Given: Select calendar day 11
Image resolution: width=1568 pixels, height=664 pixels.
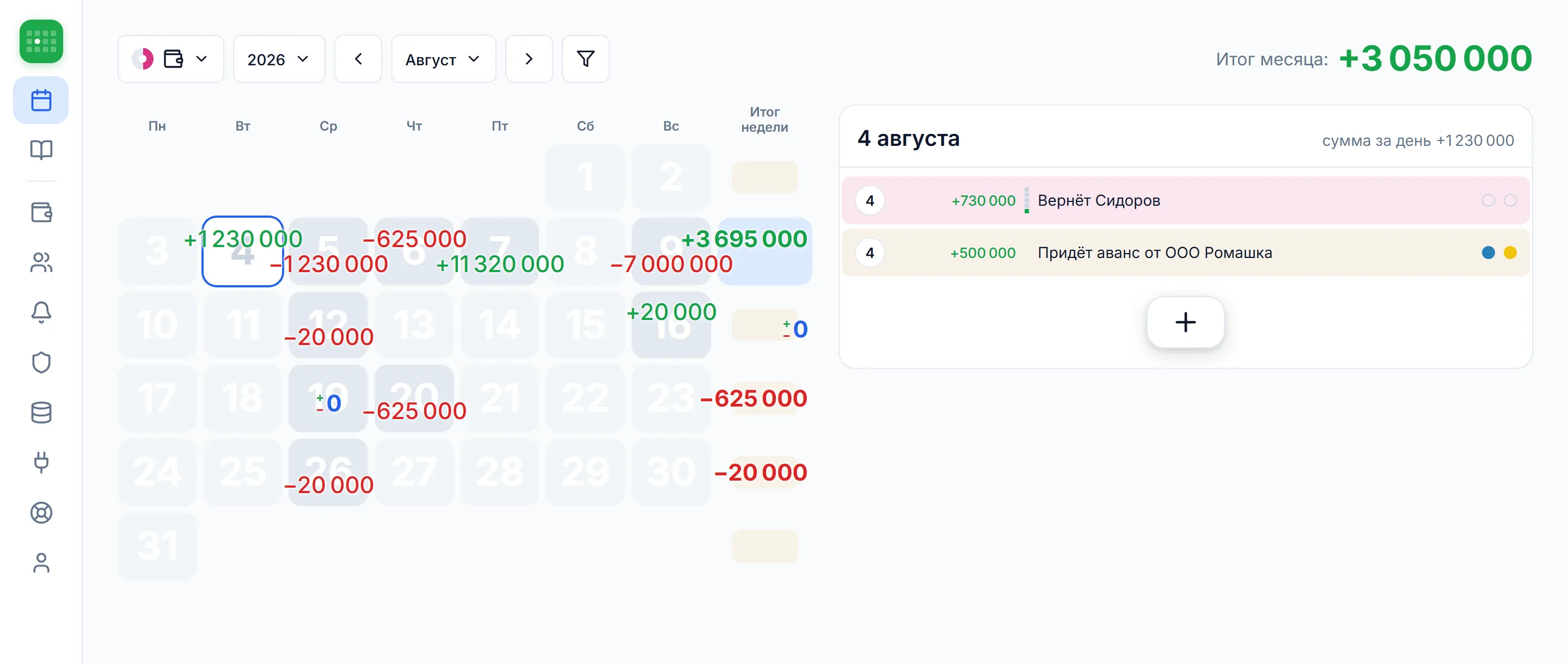Looking at the screenshot, I should tap(242, 324).
